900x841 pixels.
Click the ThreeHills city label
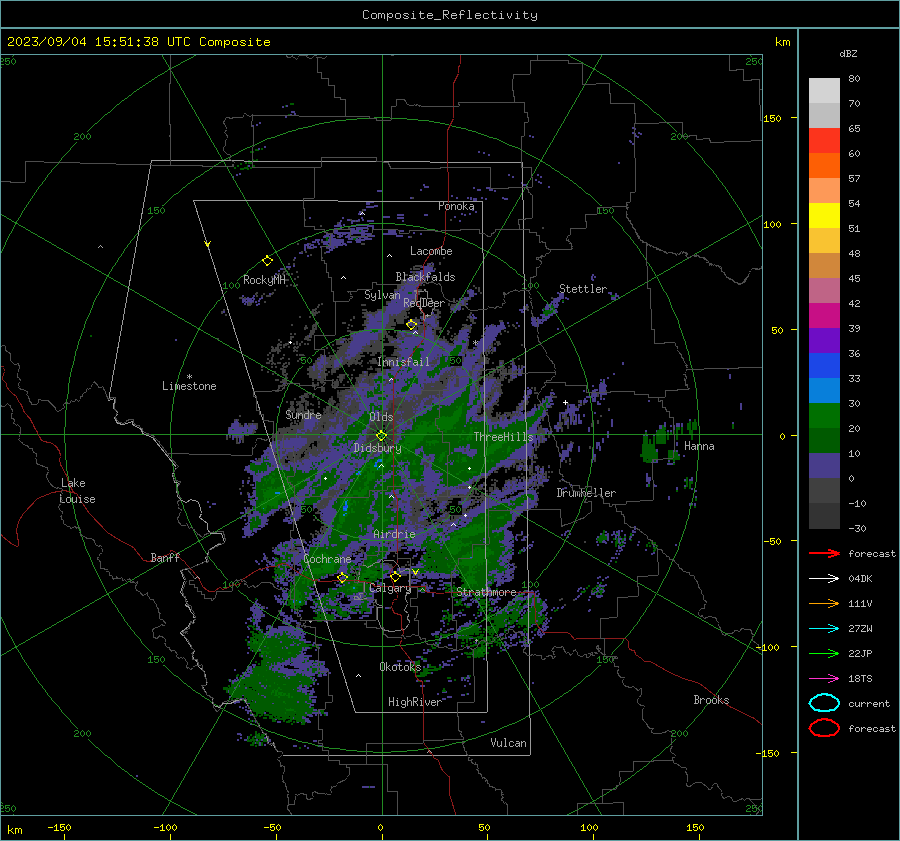click(x=503, y=437)
